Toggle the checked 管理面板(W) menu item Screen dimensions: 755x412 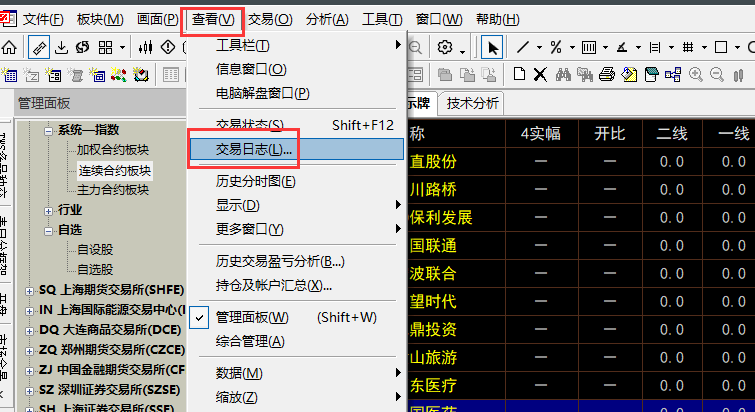[x=297, y=318]
